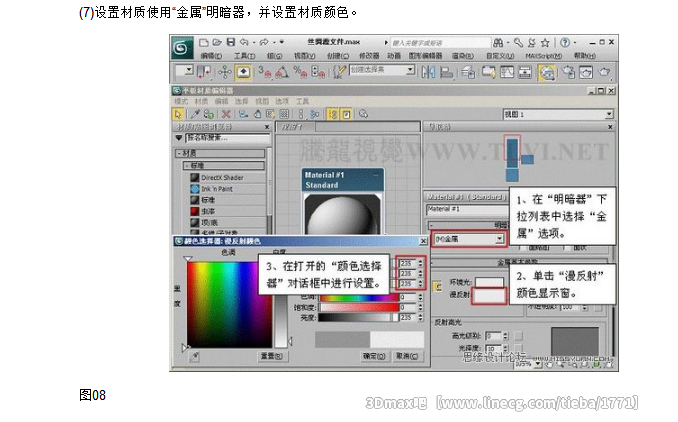Expand the browser options triangle by search box

coord(179,138)
